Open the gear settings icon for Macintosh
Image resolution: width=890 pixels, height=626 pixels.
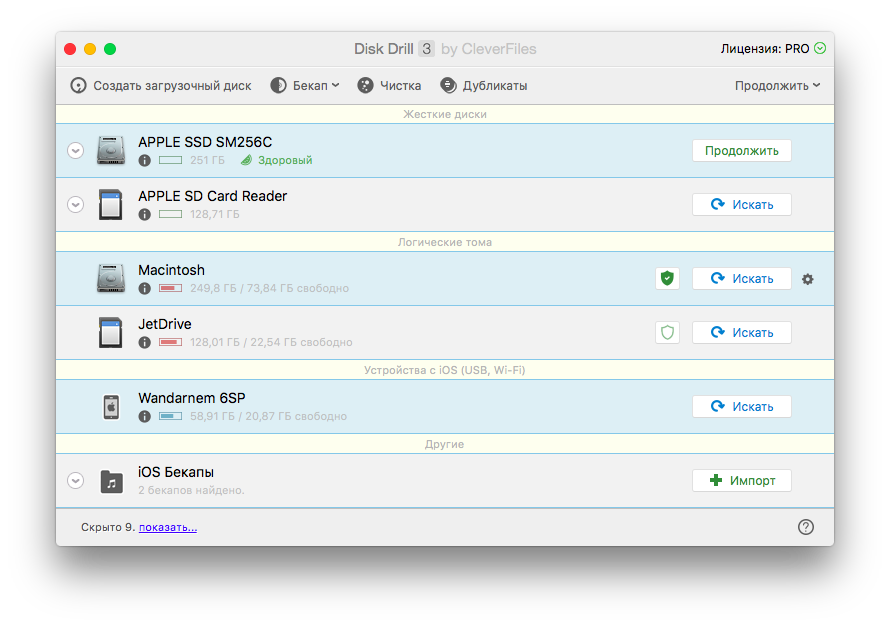tap(808, 279)
